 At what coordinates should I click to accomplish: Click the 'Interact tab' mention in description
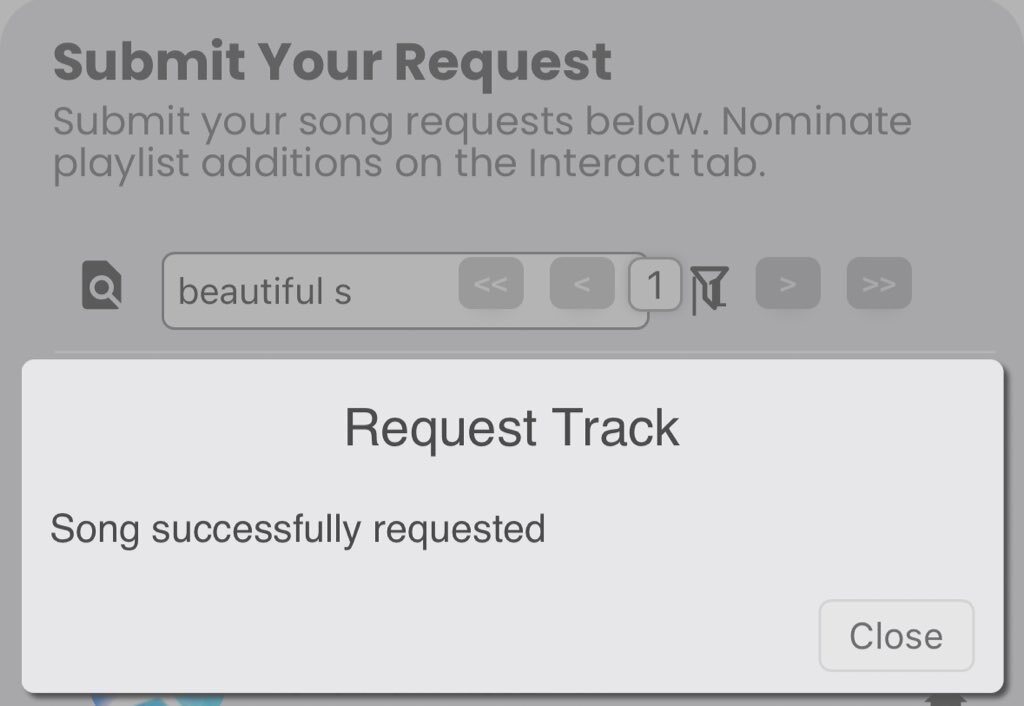[x=646, y=163]
